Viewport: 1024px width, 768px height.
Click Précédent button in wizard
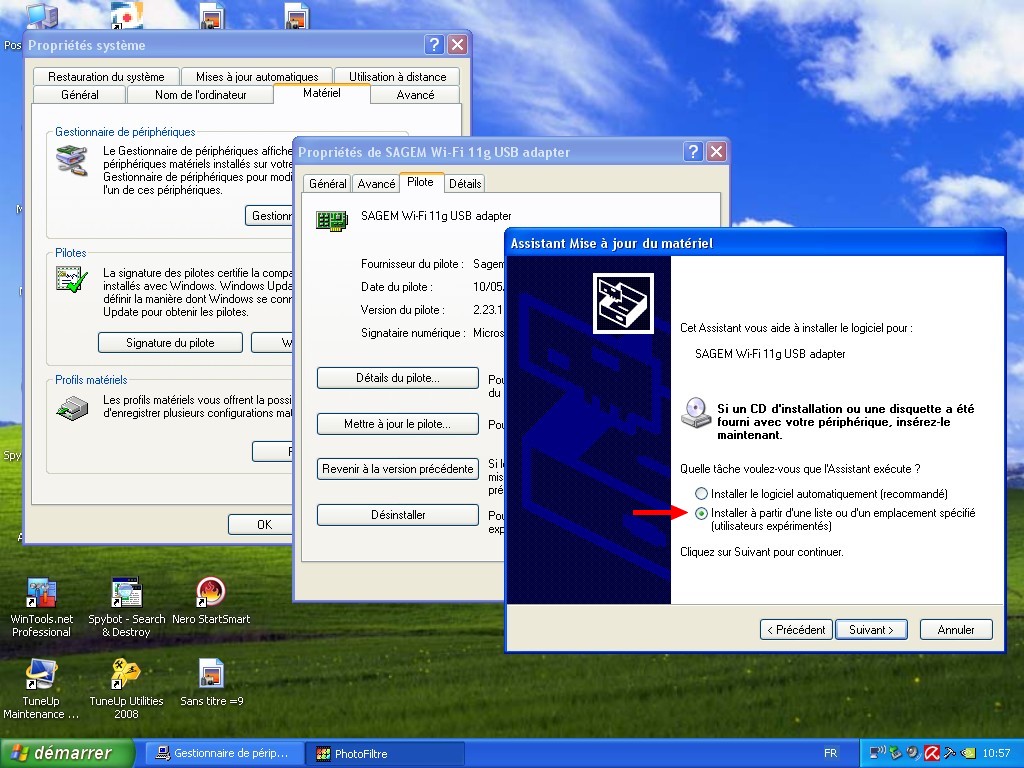pyautogui.click(x=796, y=630)
